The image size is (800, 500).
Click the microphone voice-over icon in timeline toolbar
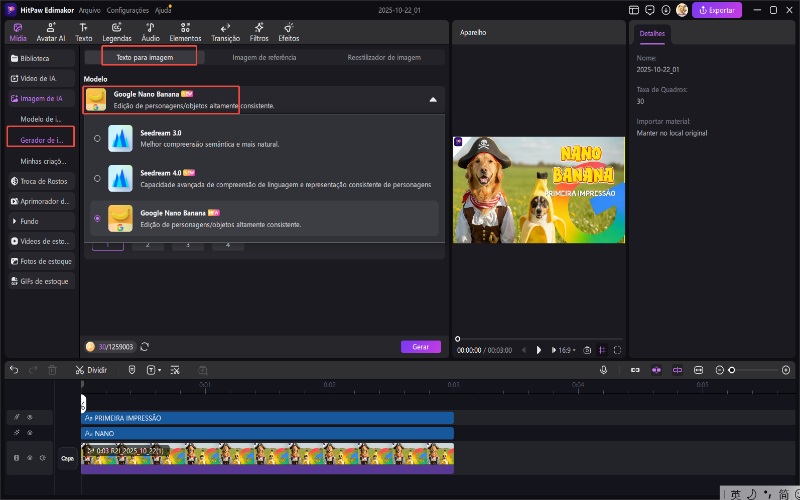[x=604, y=370]
